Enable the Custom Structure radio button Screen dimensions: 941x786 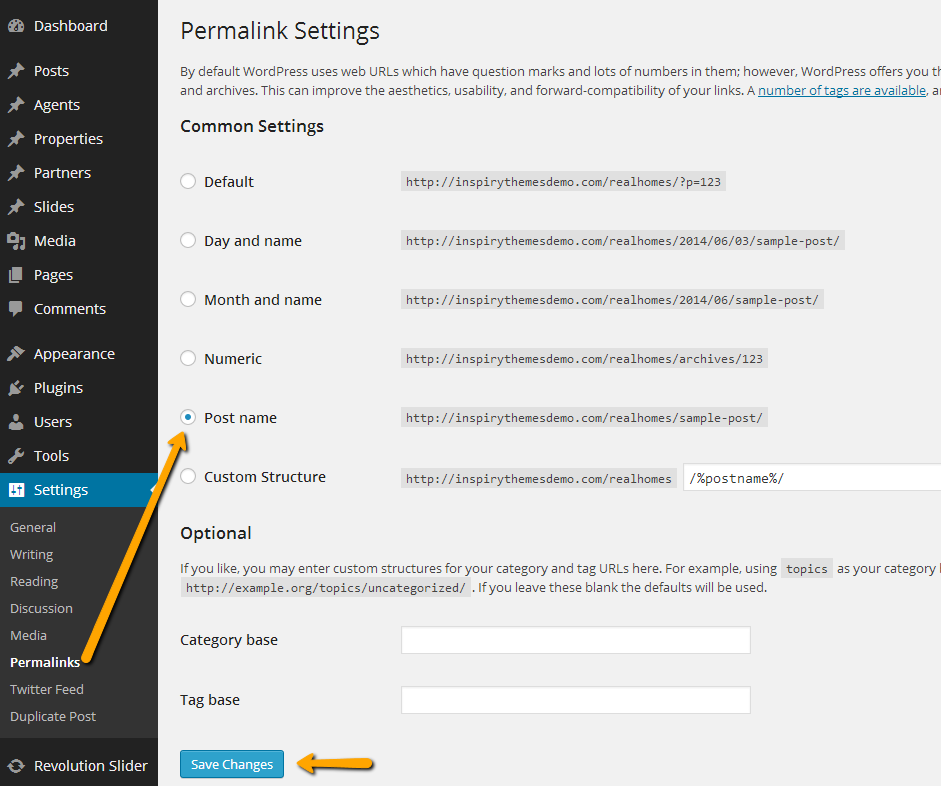coord(188,477)
